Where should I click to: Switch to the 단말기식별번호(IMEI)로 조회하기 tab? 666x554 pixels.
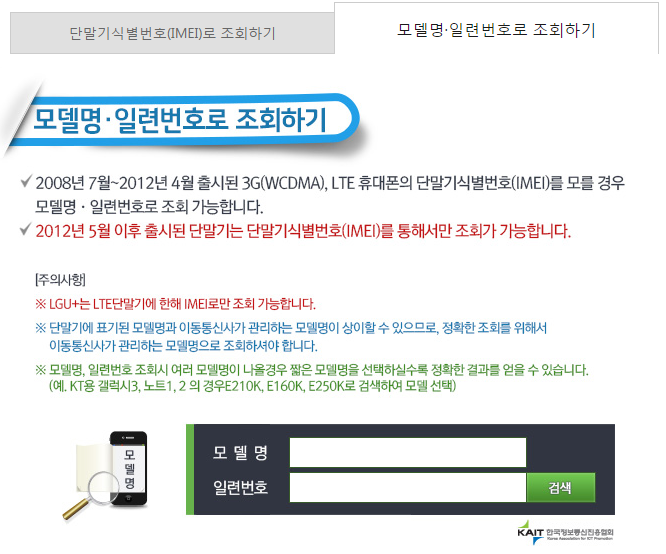click(x=172, y=33)
